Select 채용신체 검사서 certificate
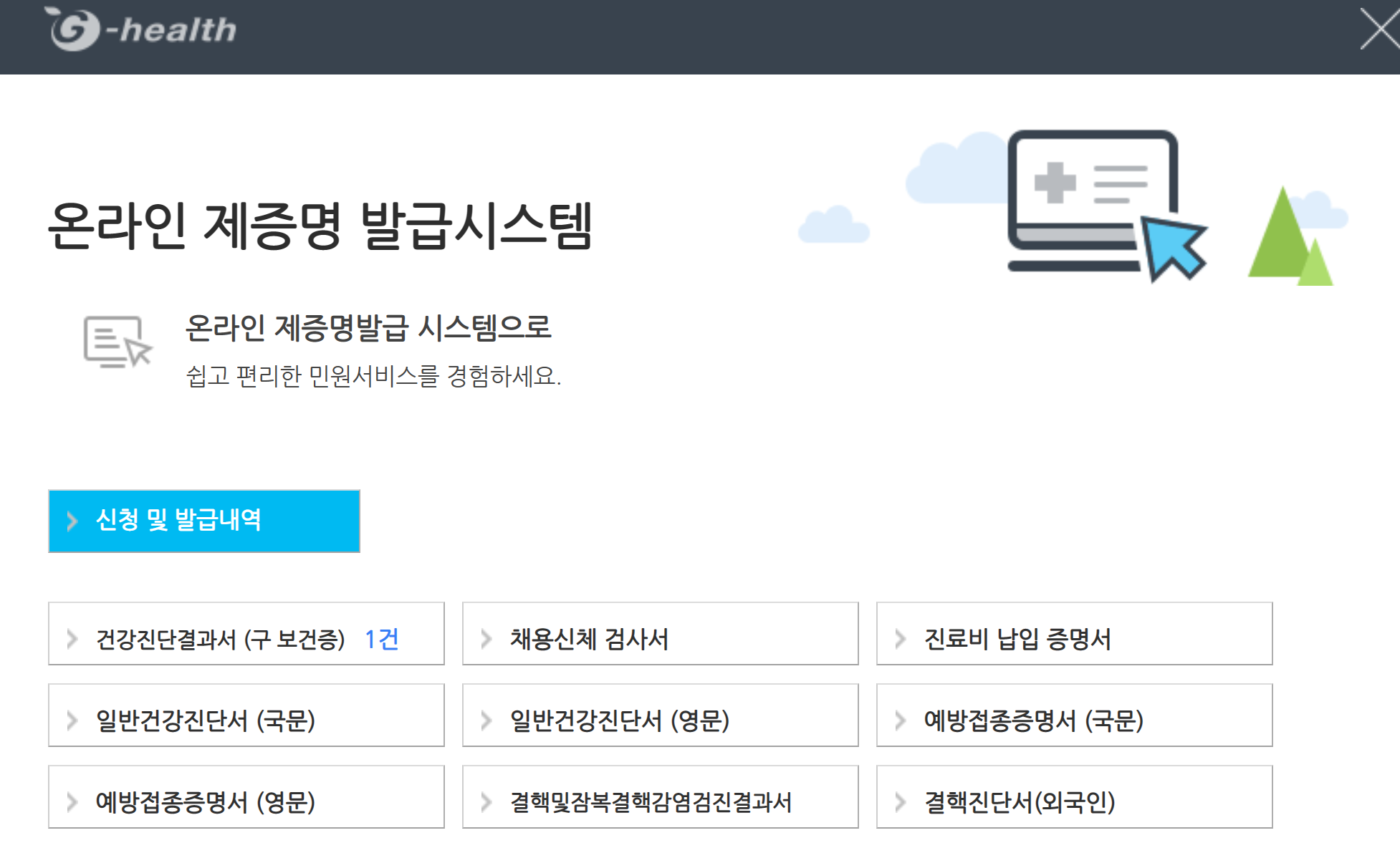Image resolution: width=1400 pixels, height=853 pixels. [x=589, y=638]
